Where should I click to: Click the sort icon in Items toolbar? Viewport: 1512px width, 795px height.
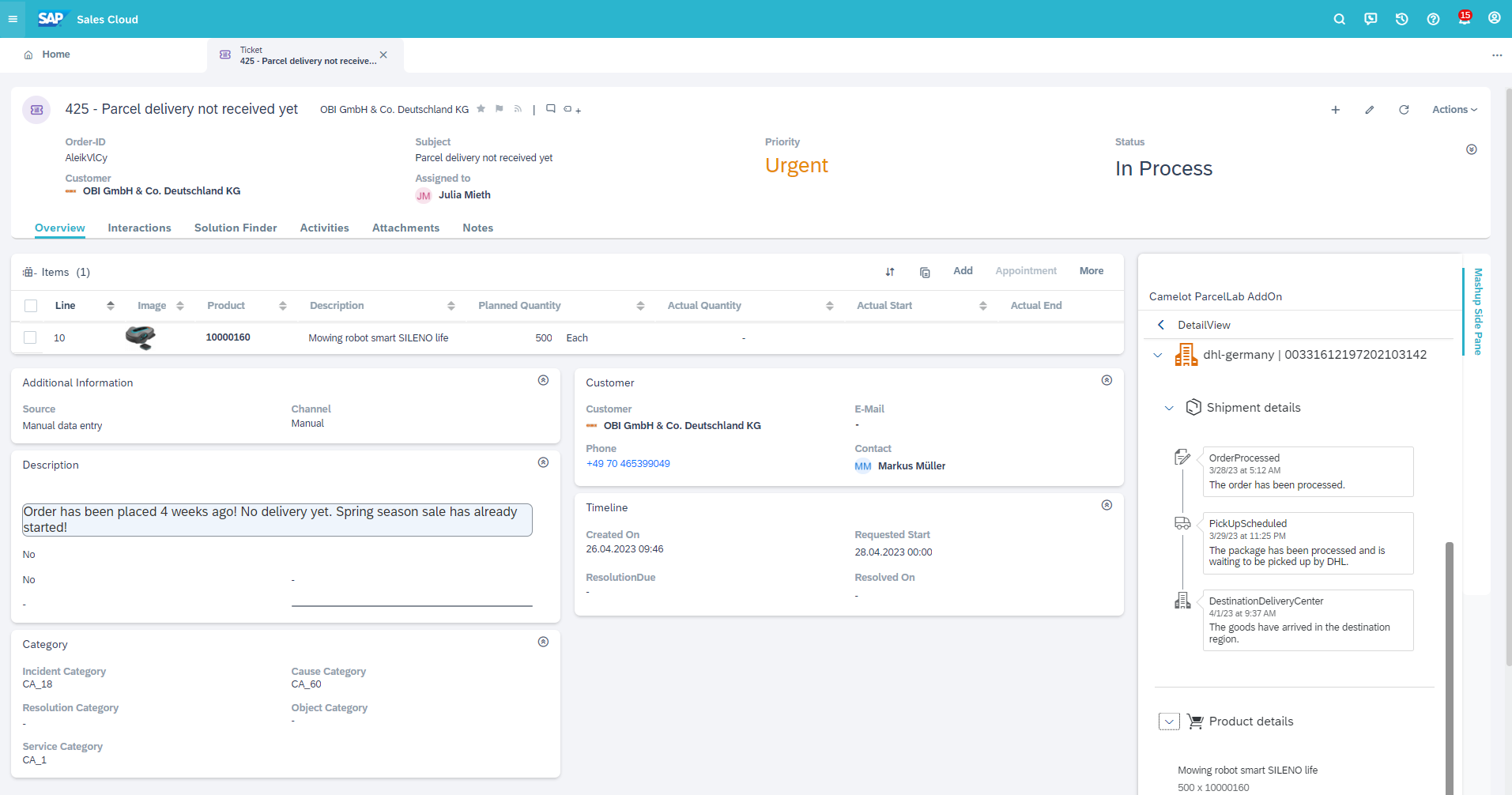[890, 272]
